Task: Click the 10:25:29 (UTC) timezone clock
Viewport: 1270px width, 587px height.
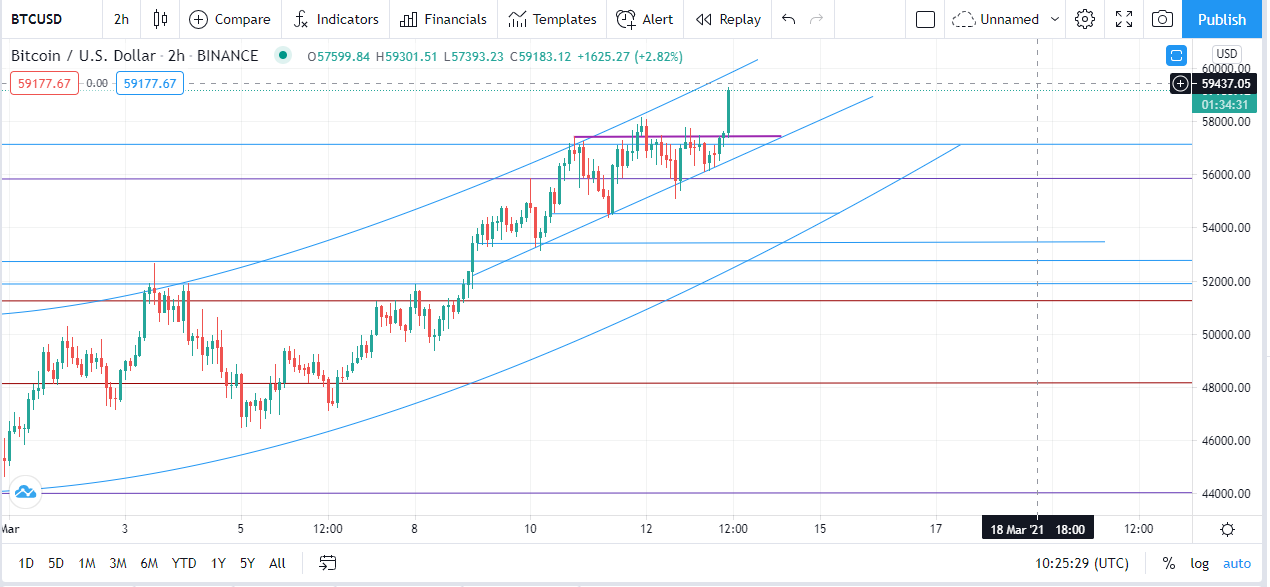Action: pyautogui.click(x=1083, y=563)
